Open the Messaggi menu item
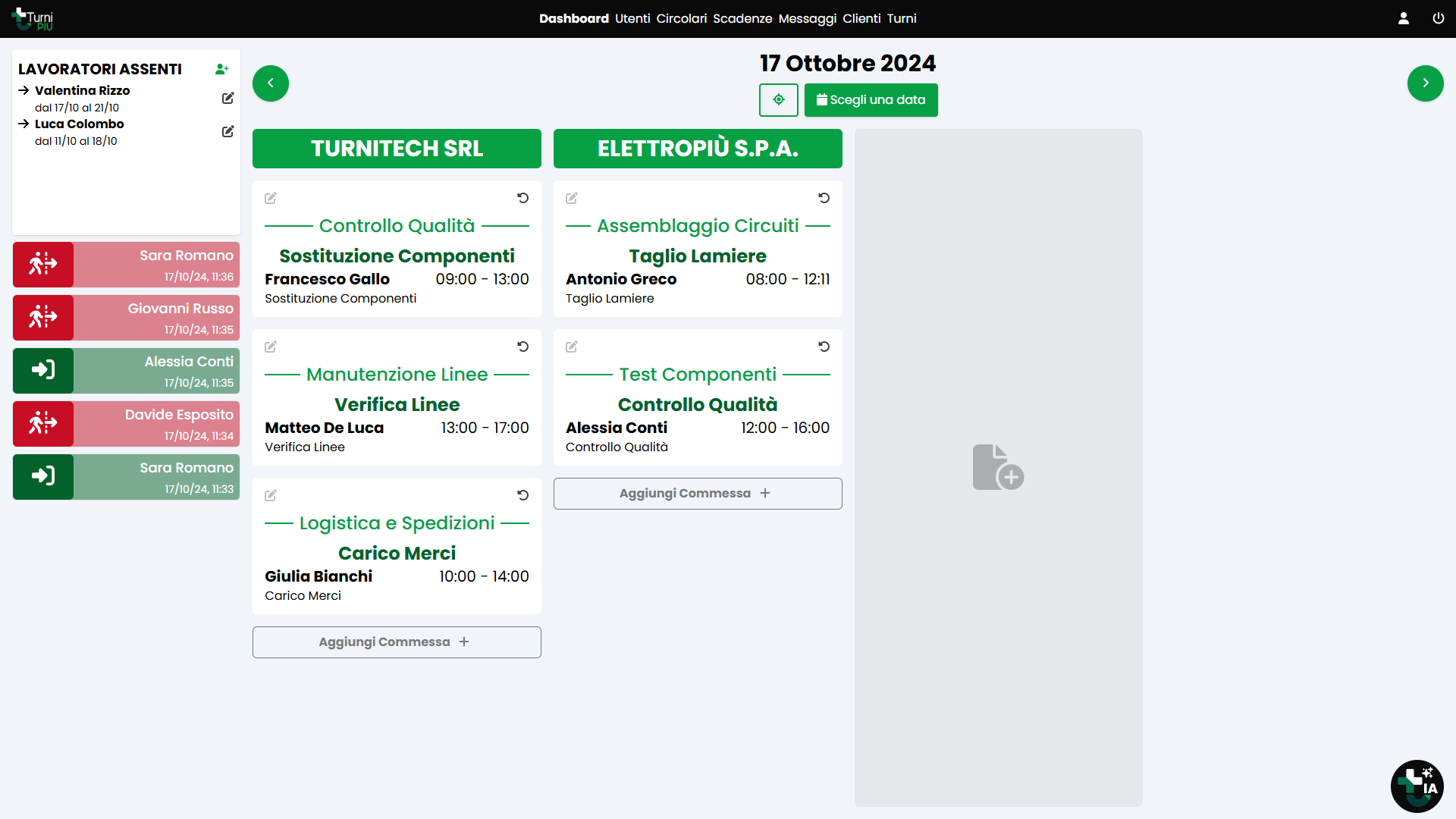 point(806,18)
